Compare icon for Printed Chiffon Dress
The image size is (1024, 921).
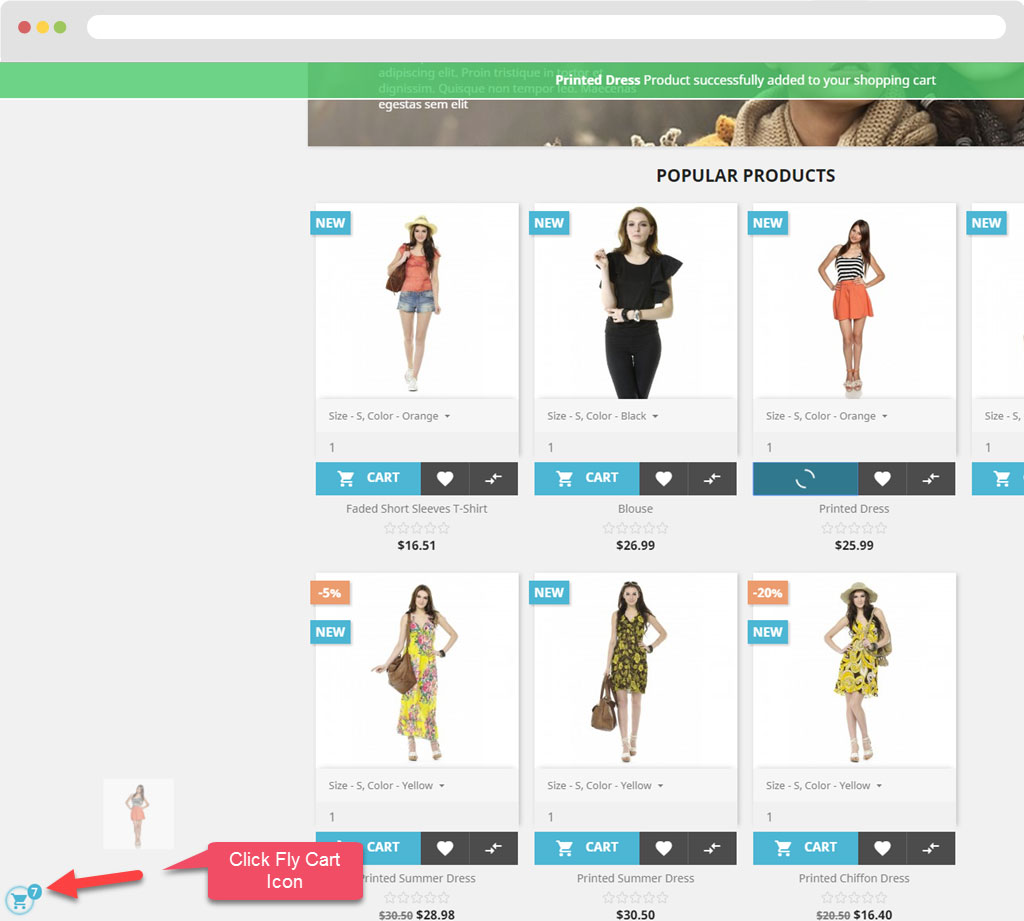pyautogui.click(x=931, y=848)
